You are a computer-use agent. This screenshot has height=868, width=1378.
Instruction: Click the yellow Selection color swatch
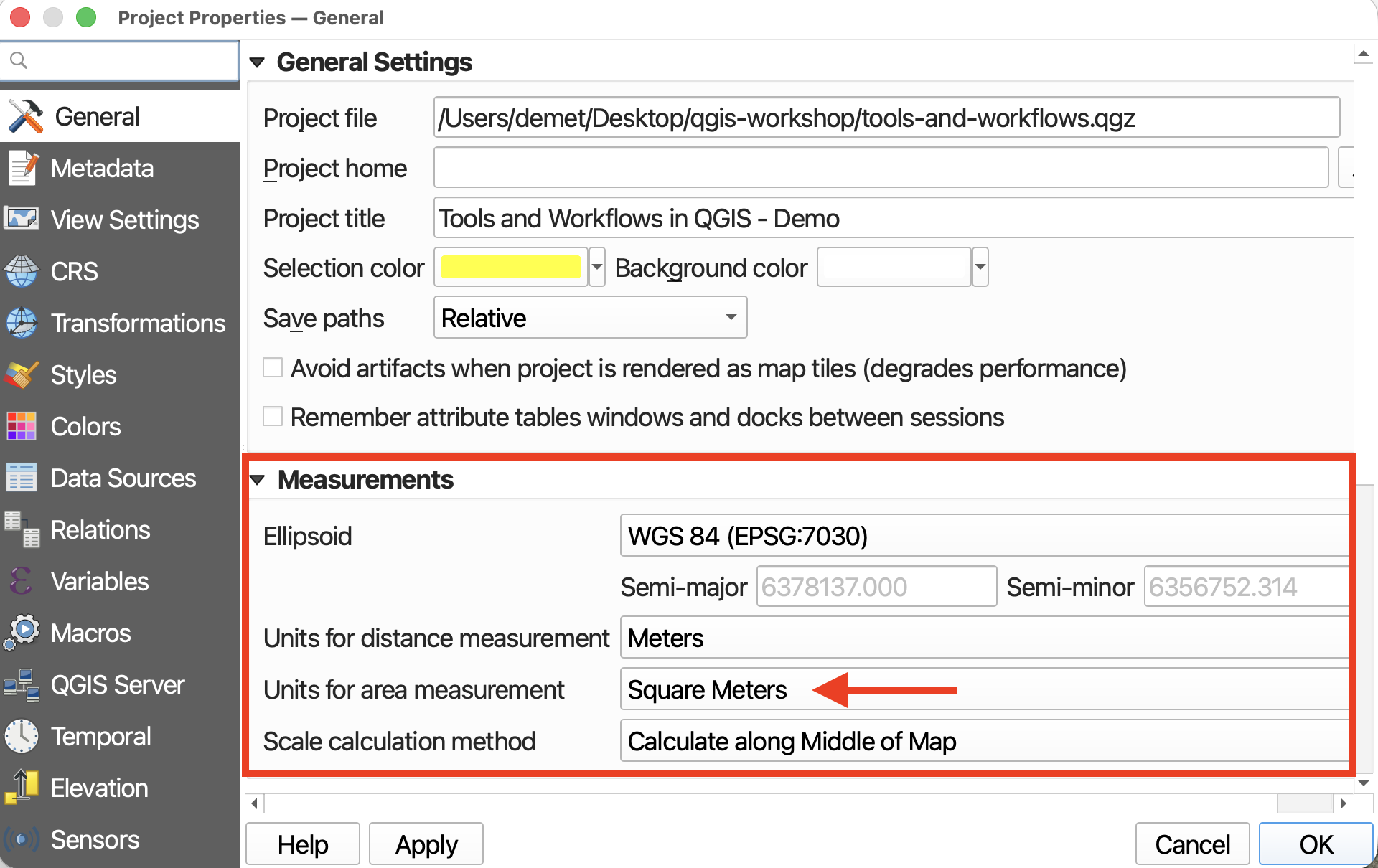pos(510,268)
